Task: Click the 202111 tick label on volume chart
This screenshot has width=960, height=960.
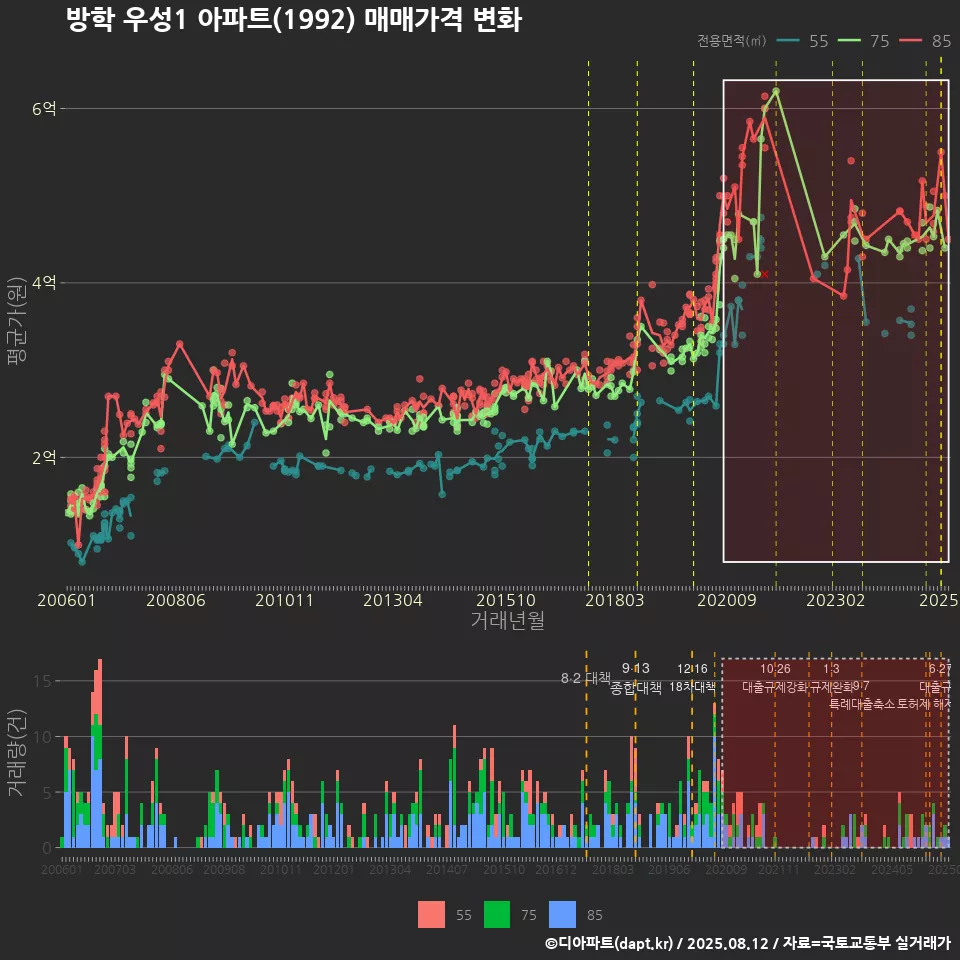Action: pyautogui.click(x=779, y=869)
